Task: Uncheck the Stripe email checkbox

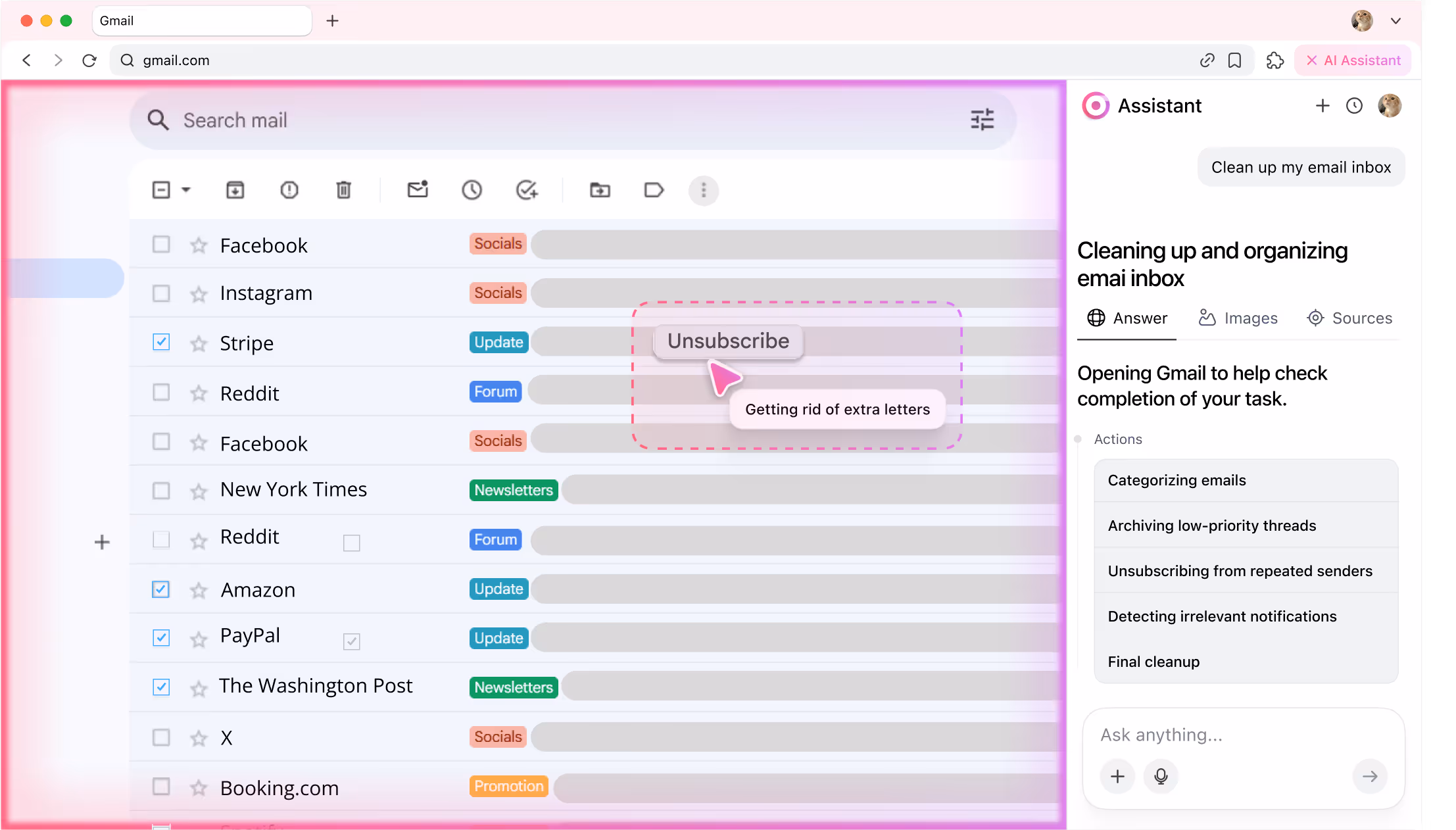Action: point(161,342)
